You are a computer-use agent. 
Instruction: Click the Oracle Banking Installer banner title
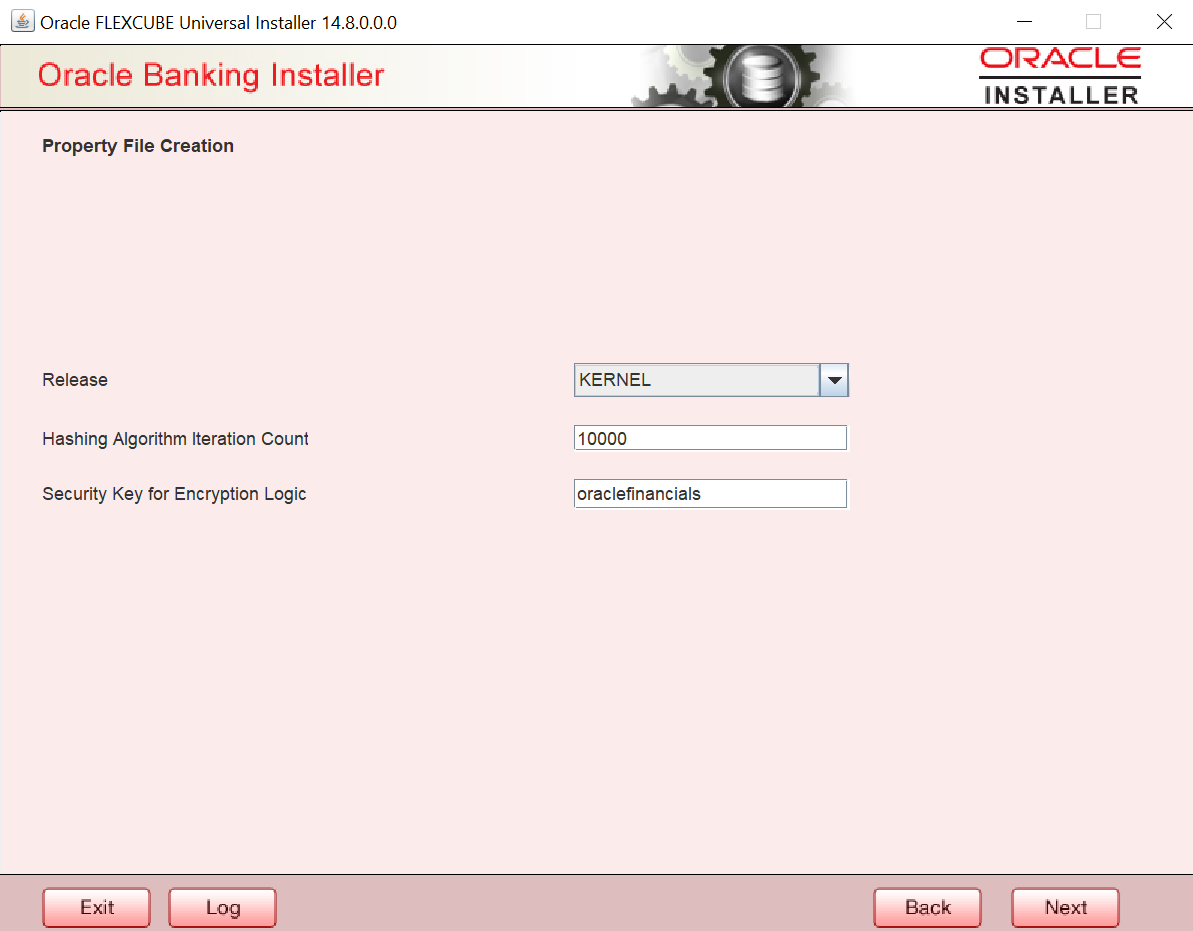(x=211, y=75)
